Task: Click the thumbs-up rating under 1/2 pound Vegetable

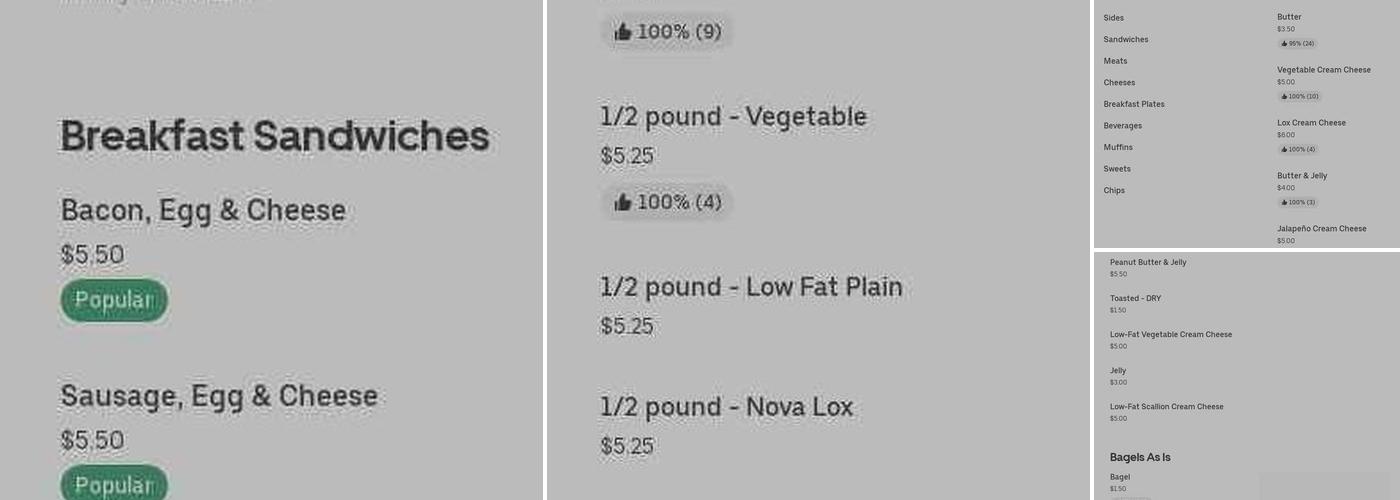Action: click(x=667, y=202)
